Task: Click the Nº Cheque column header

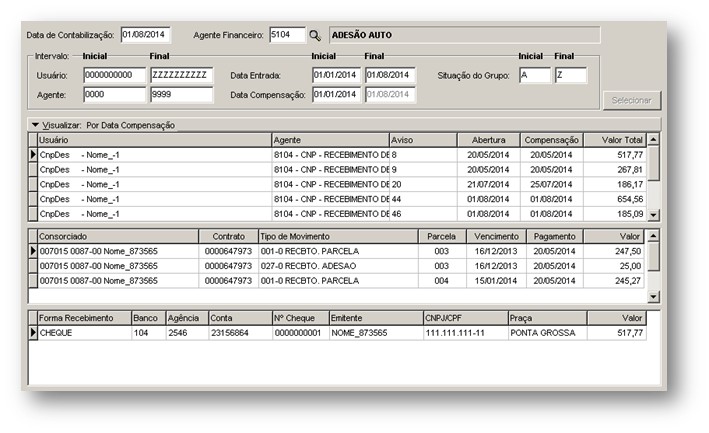Action: click(301, 318)
